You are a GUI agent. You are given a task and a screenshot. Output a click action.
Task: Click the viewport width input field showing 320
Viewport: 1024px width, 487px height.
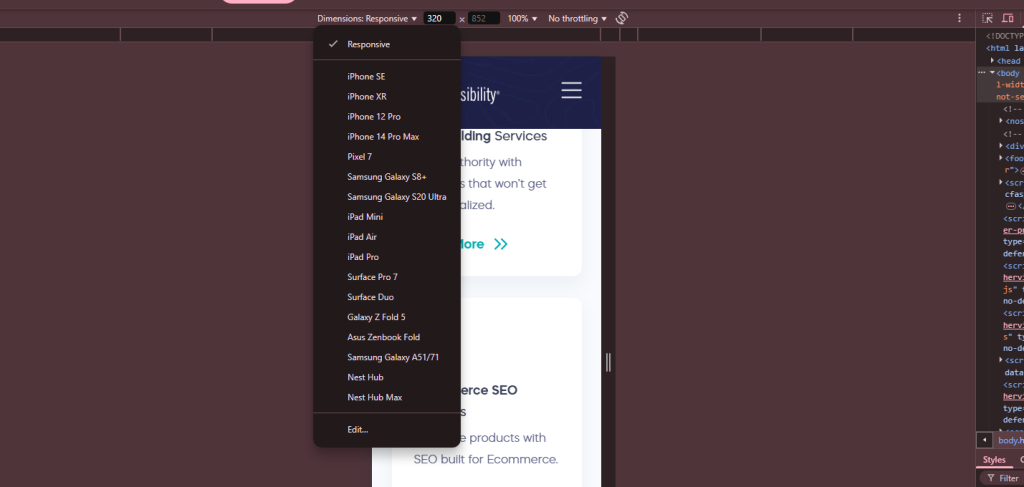(438, 18)
